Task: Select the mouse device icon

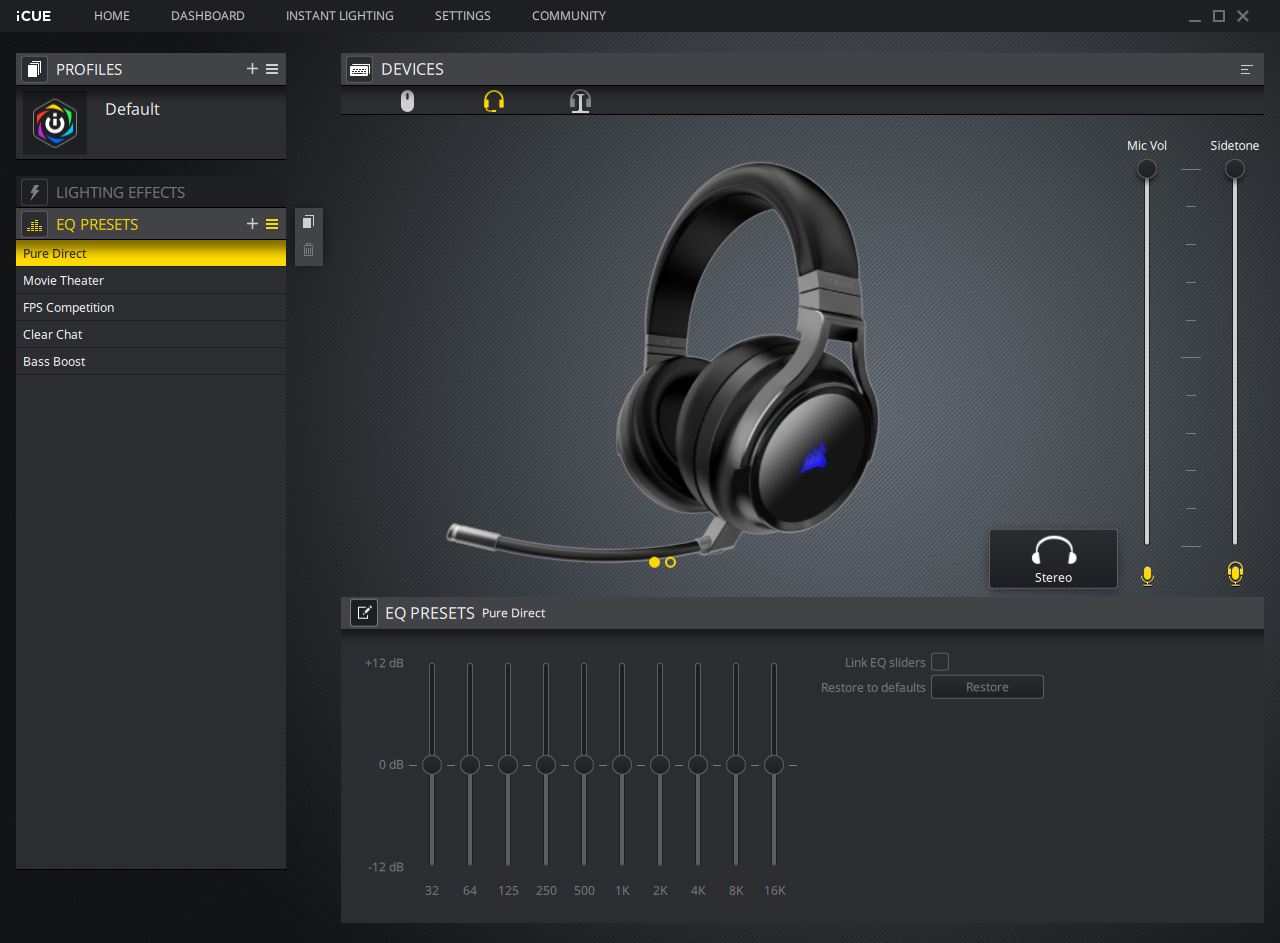Action: pos(407,101)
